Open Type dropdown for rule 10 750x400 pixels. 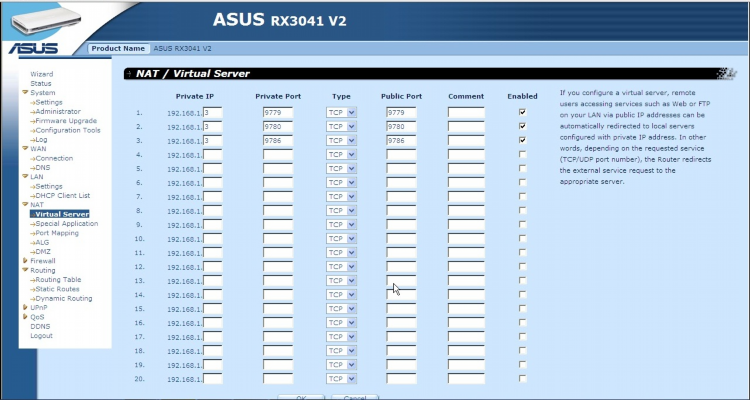coord(342,239)
